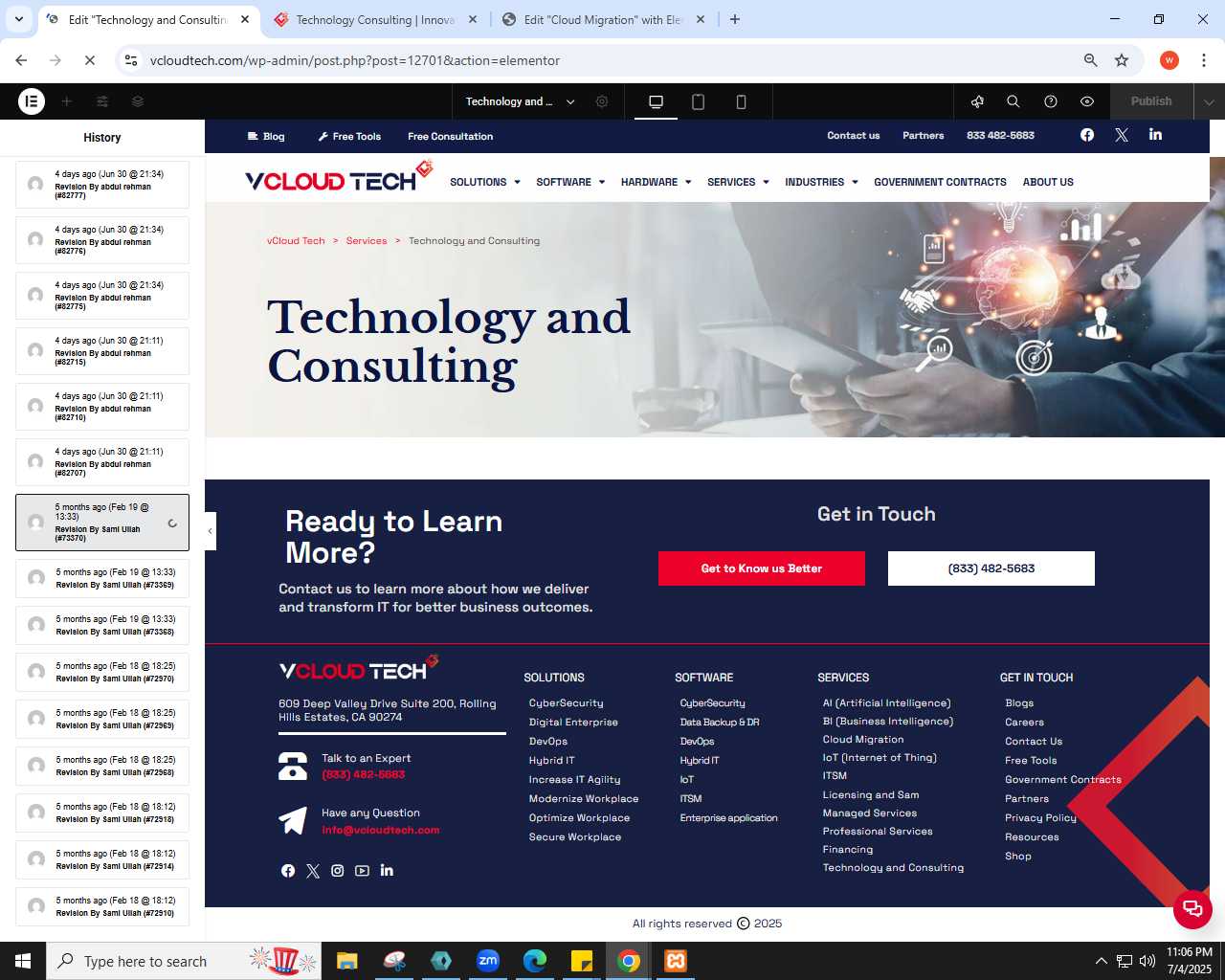The image size is (1225, 980).
Task: Open Chrome menu three dots
Action: 1202,60
